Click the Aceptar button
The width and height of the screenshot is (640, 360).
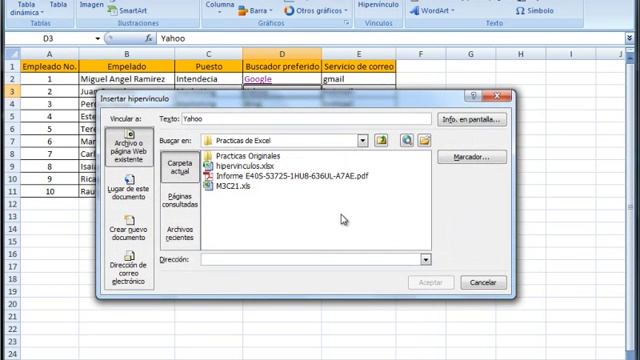click(x=431, y=282)
